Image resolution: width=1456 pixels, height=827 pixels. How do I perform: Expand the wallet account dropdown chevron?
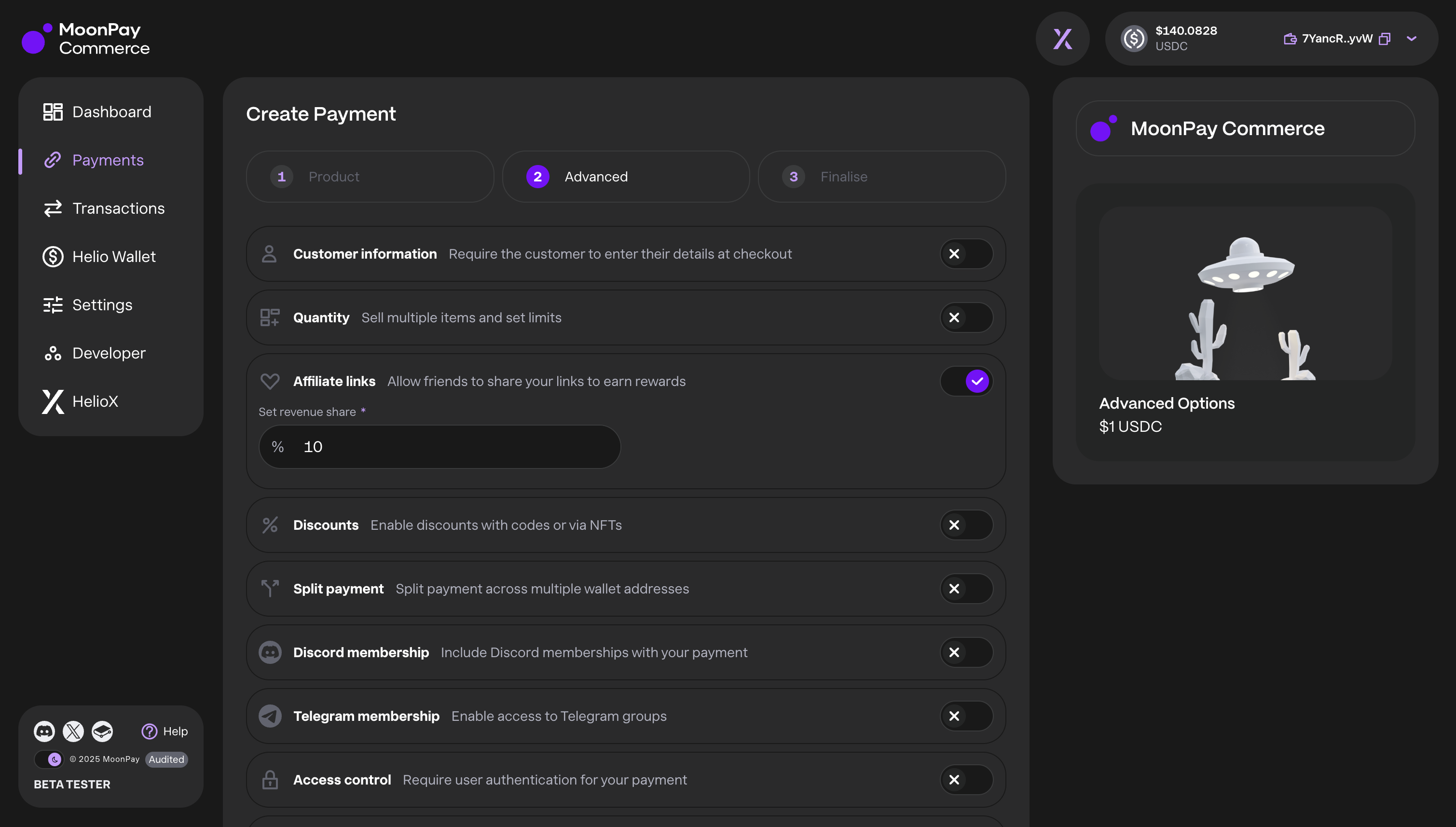pos(1412,39)
